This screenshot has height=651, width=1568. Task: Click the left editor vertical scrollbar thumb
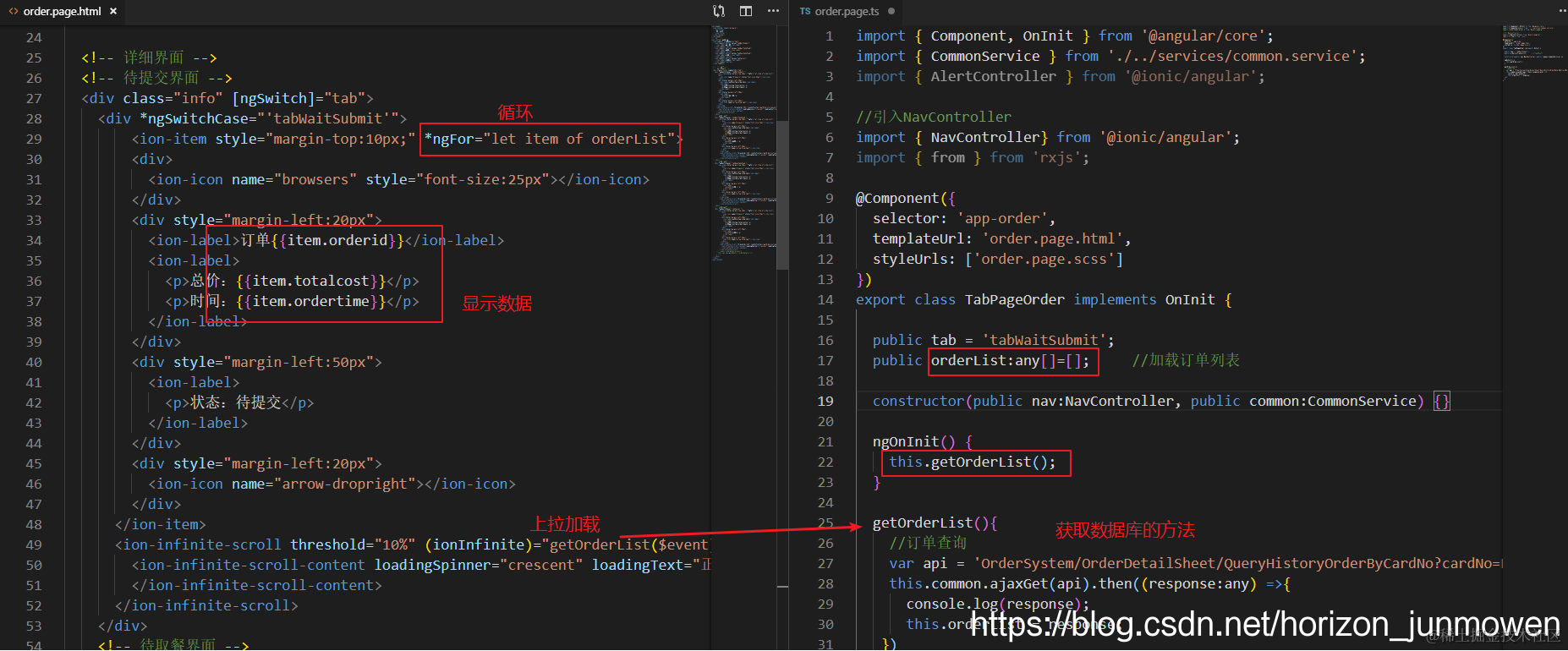[783, 196]
